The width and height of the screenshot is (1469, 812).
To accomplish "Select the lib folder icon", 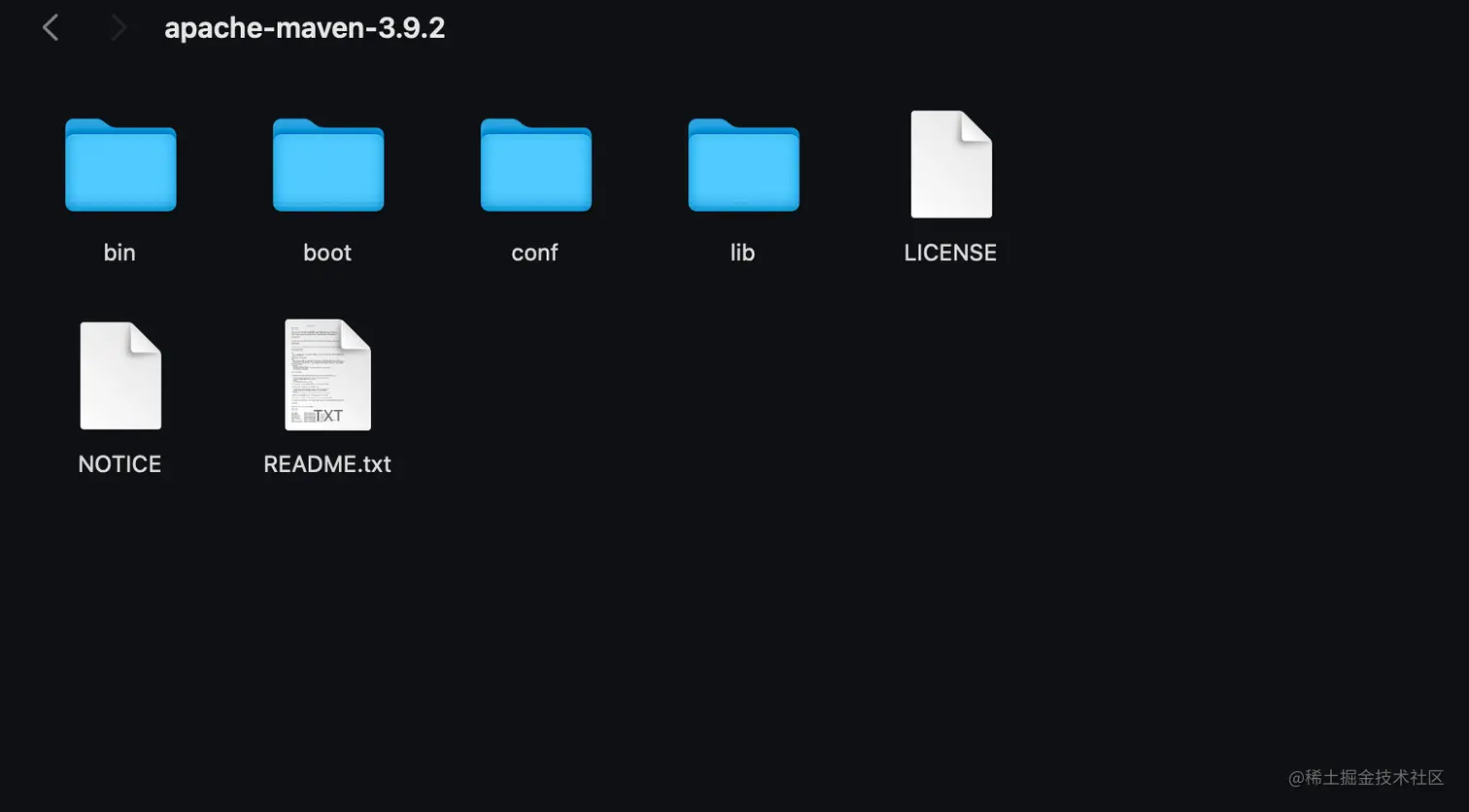I will click(x=744, y=165).
